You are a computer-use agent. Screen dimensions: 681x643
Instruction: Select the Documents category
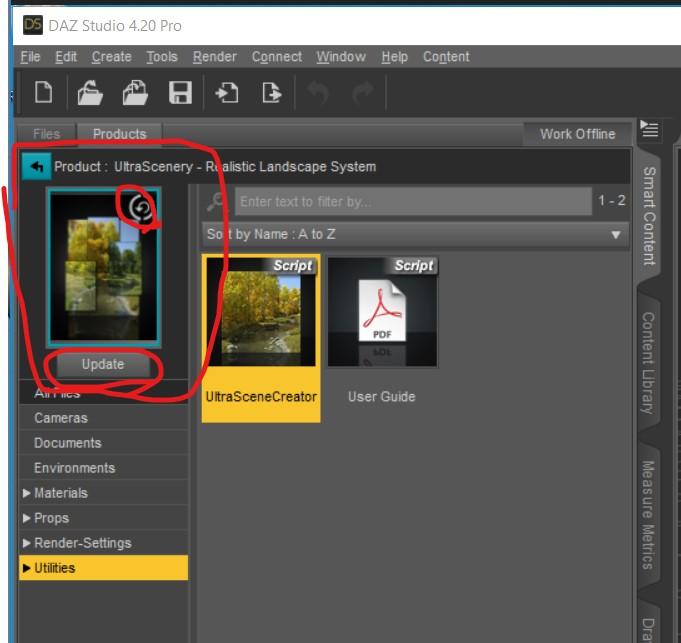[x=103, y=443]
